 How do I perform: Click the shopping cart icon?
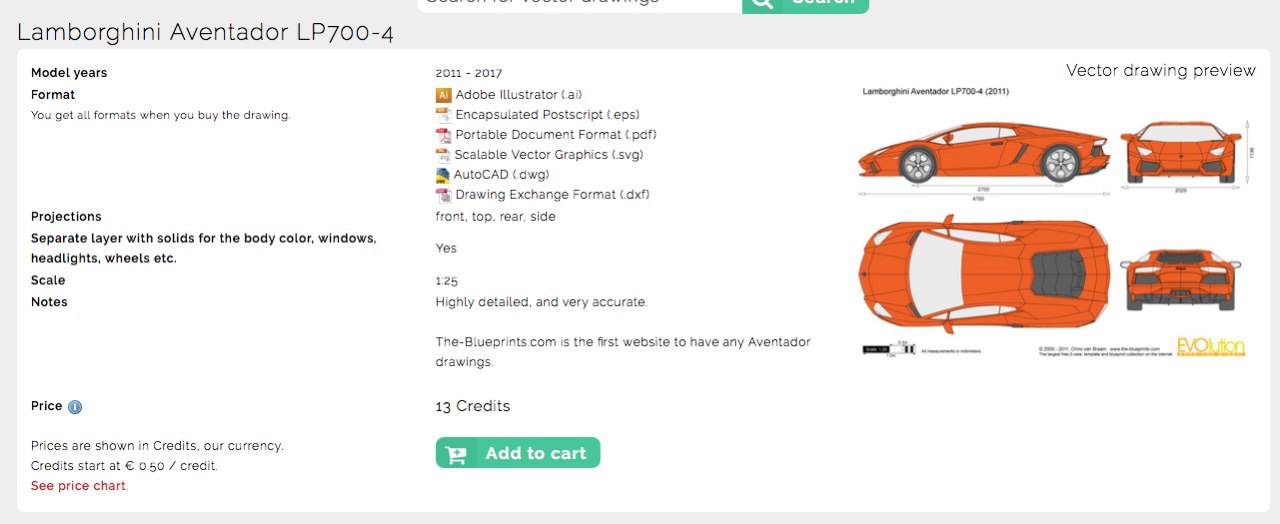tap(455, 454)
